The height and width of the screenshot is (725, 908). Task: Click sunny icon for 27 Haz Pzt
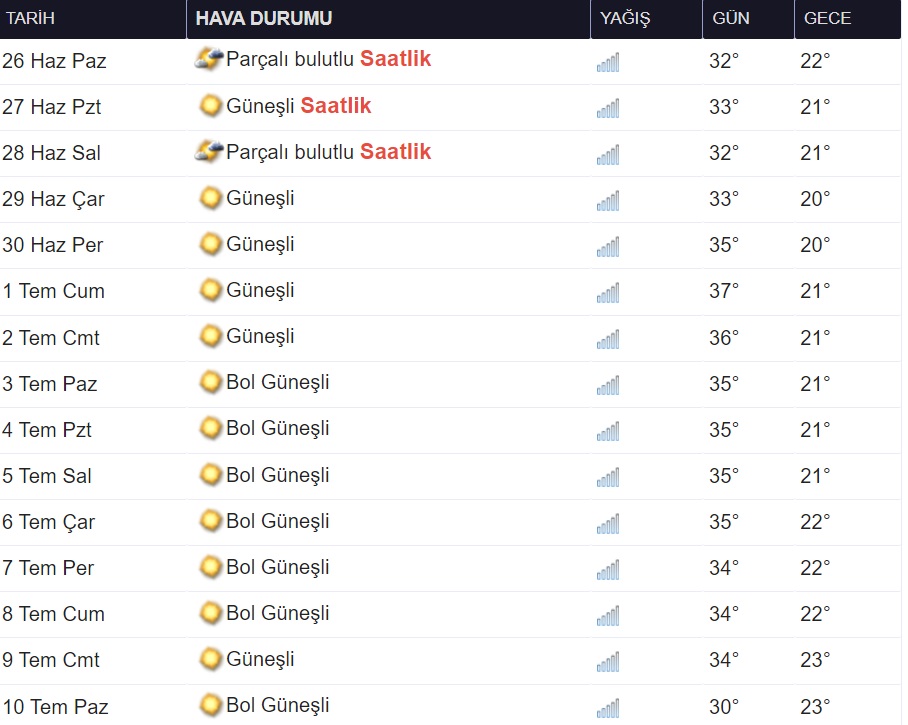point(210,105)
